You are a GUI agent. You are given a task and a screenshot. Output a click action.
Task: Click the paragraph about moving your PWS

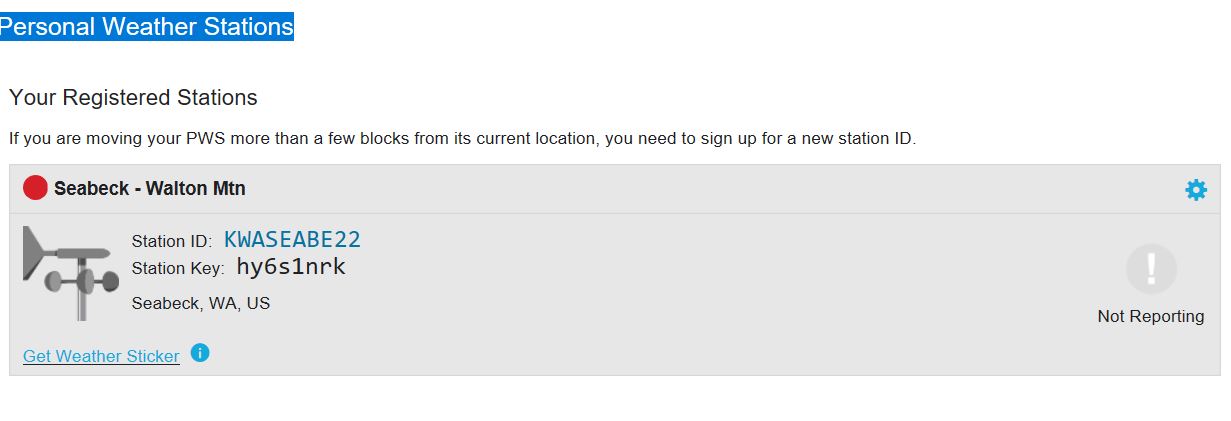(463, 138)
